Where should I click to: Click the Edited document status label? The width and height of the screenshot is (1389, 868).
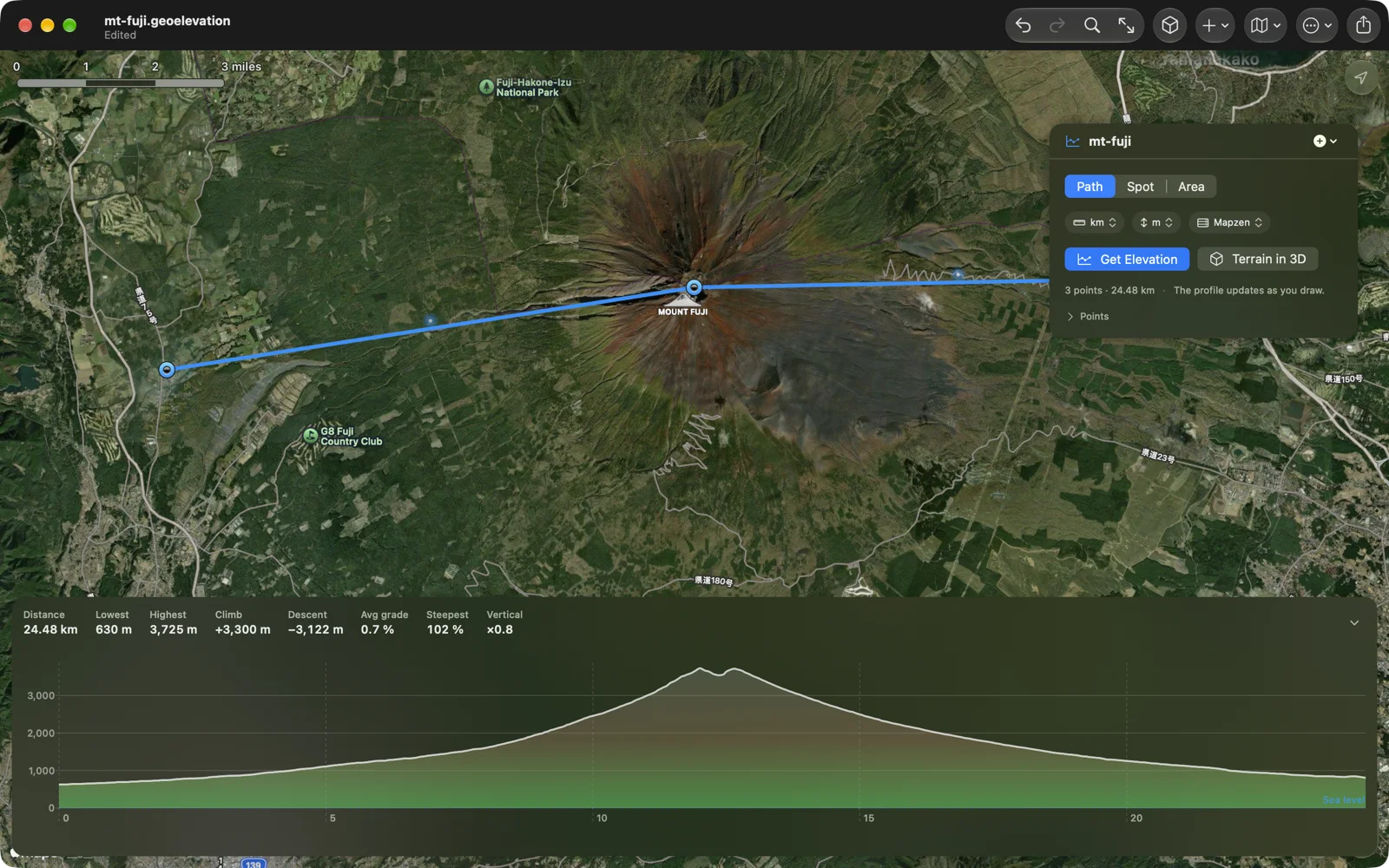(x=120, y=36)
